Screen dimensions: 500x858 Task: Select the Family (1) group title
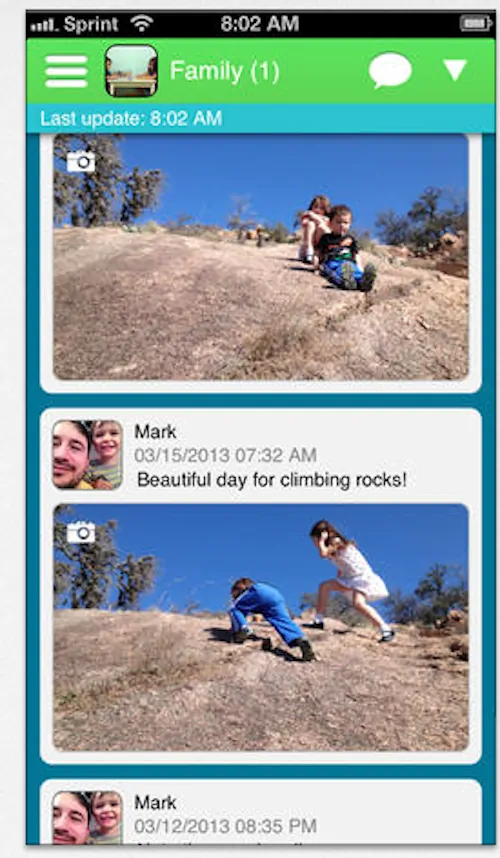point(225,71)
